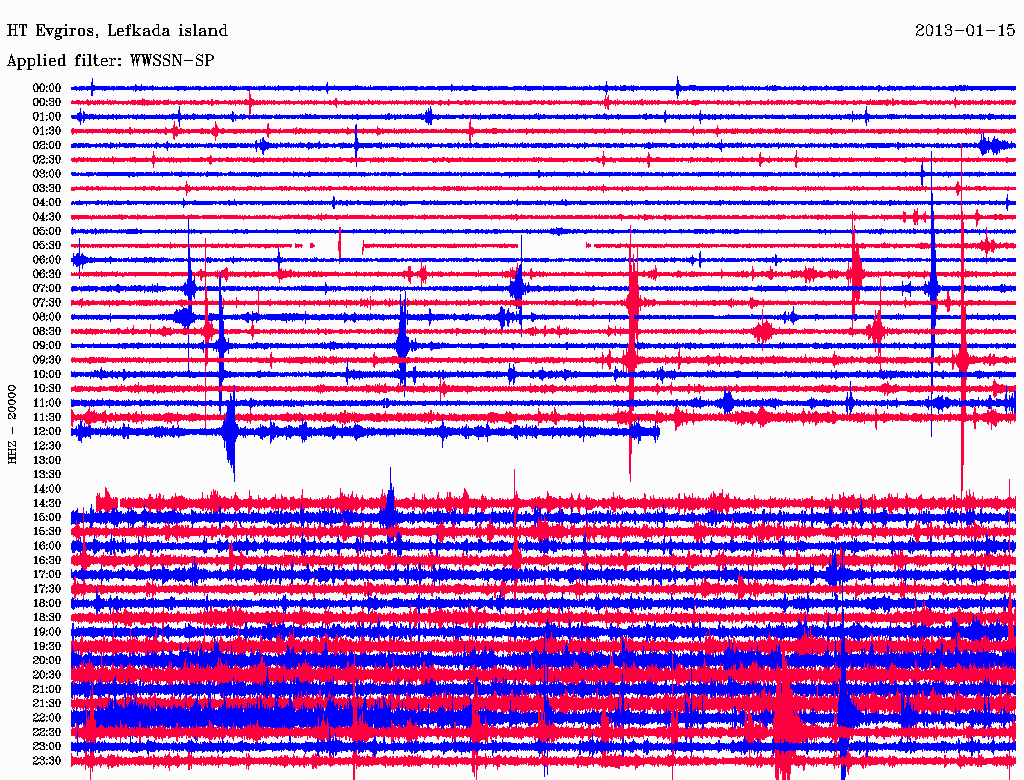Click the date label 2013-01-15

[965, 30]
